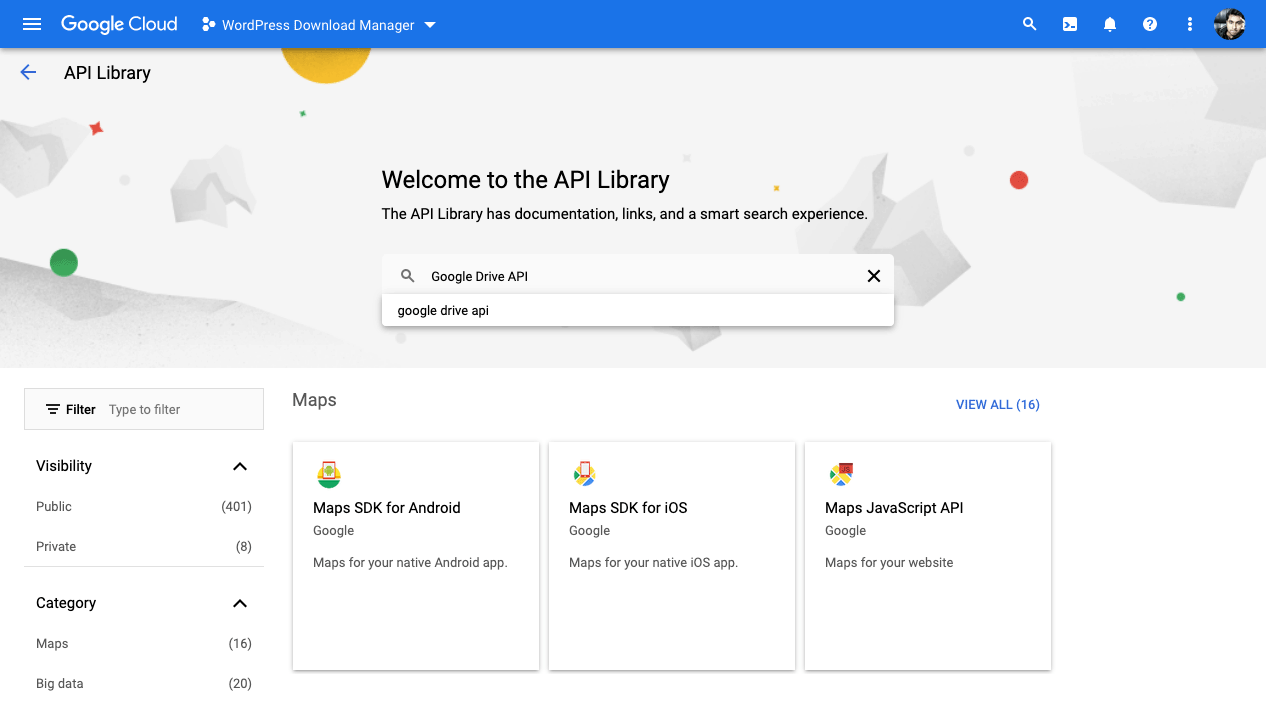The image size is (1266, 703).
Task: Open your Google account avatar
Action: tap(1229, 24)
